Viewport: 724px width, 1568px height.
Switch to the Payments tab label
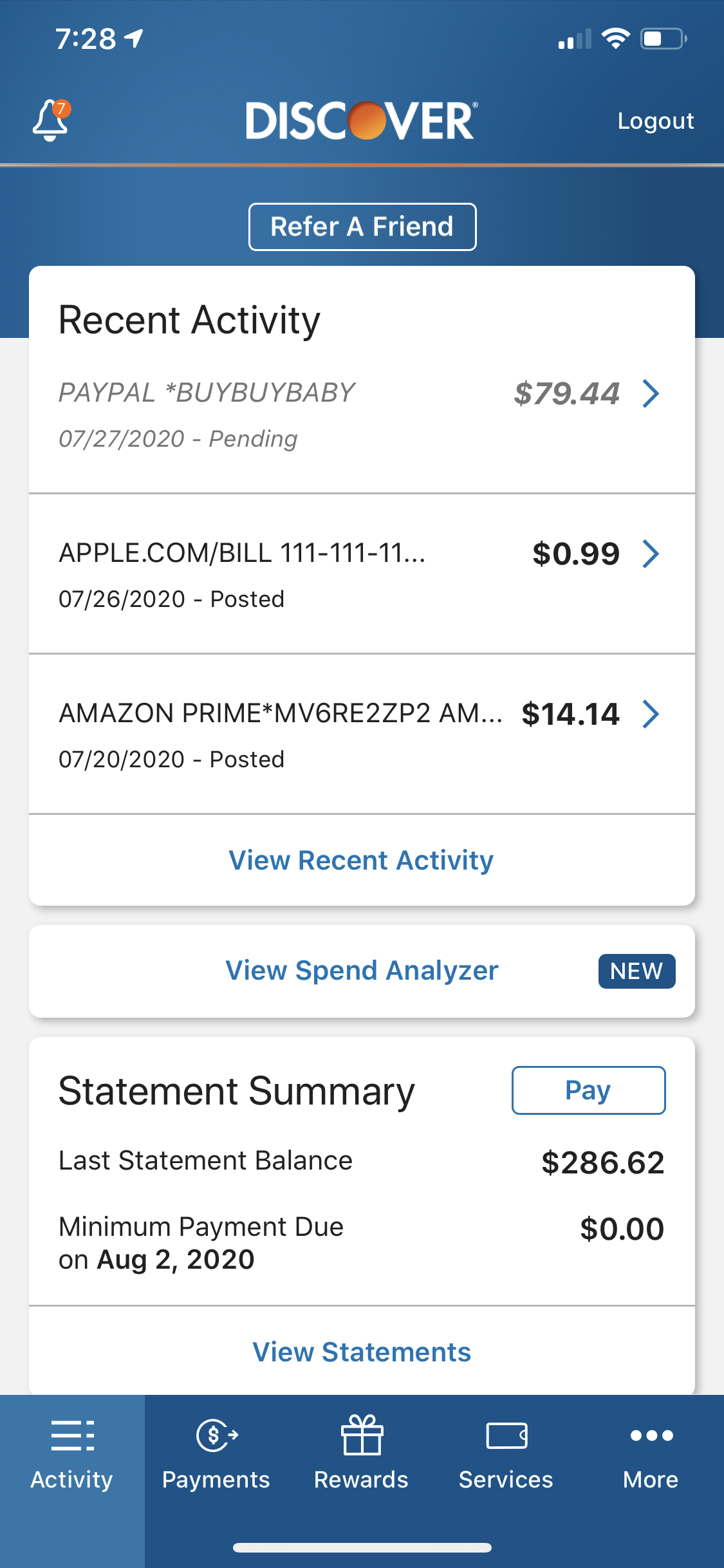[216, 1480]
